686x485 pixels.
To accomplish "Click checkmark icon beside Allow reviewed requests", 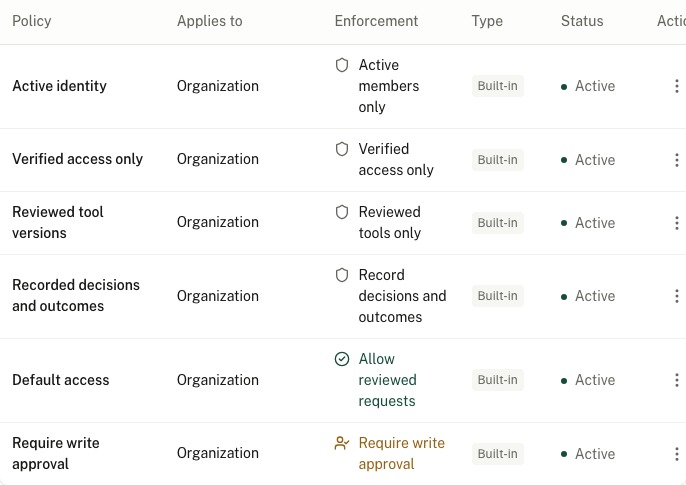I will click(x=342, y=359).
